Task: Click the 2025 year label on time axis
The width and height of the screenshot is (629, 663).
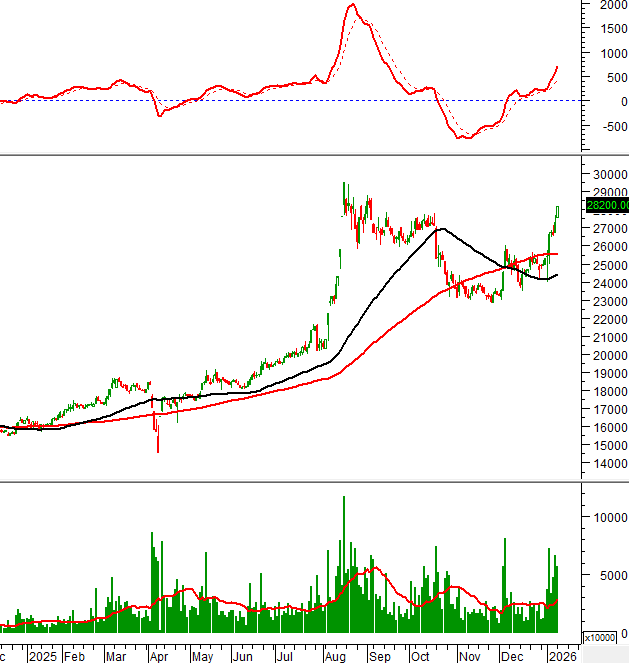Action: point(42,657)
